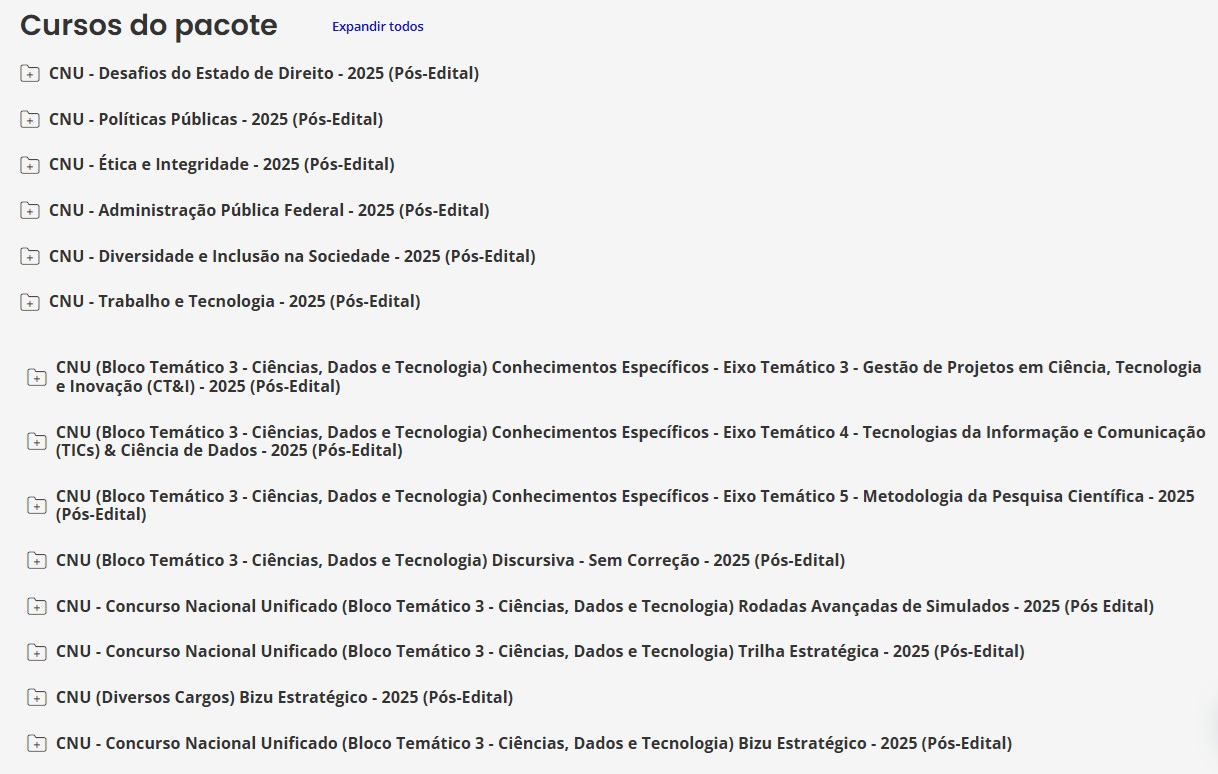Expand folder icon for Eixo Temático 3 course
Viewport: 1218px width, 774px height.
37,377
